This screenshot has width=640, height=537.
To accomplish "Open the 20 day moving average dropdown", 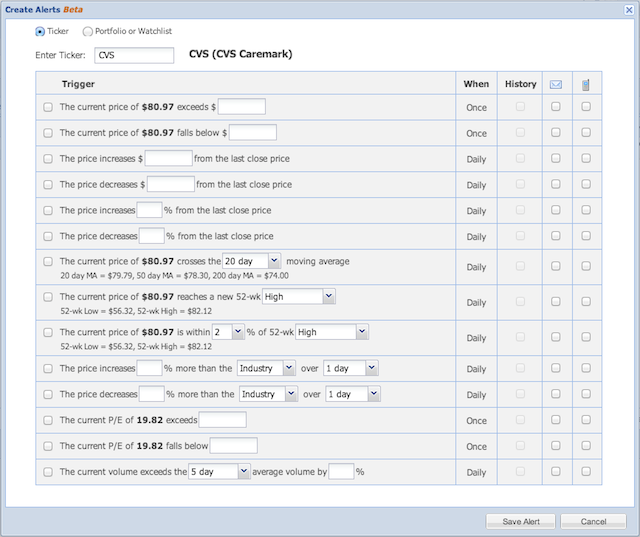I will pos(251,261).
